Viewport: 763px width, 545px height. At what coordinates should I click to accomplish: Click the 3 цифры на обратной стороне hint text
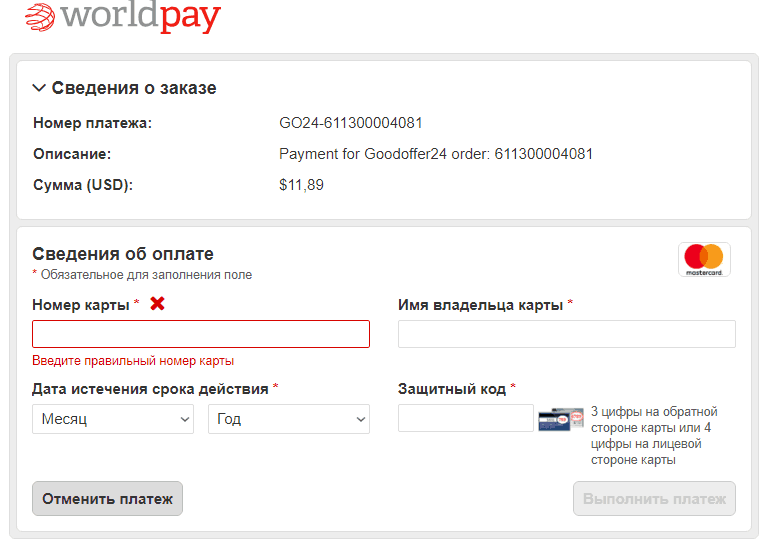[655, 435]
